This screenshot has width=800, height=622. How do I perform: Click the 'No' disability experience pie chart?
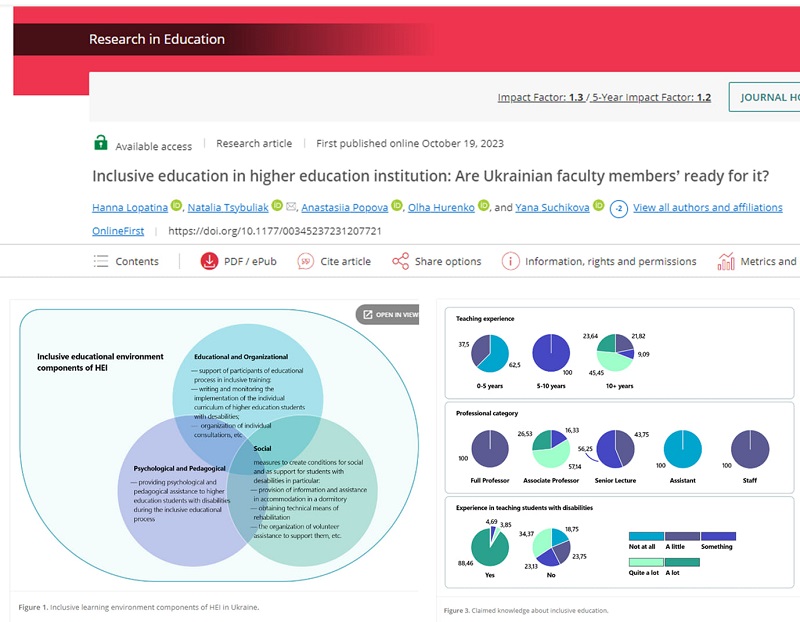[551, 547]
